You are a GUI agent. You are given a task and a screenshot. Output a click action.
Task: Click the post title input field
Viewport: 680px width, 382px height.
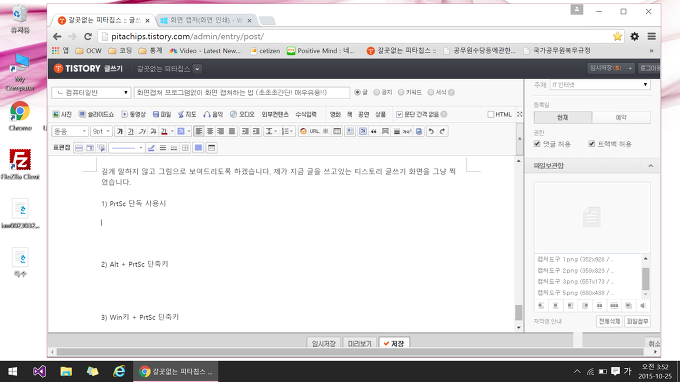(x=242, y=92)
